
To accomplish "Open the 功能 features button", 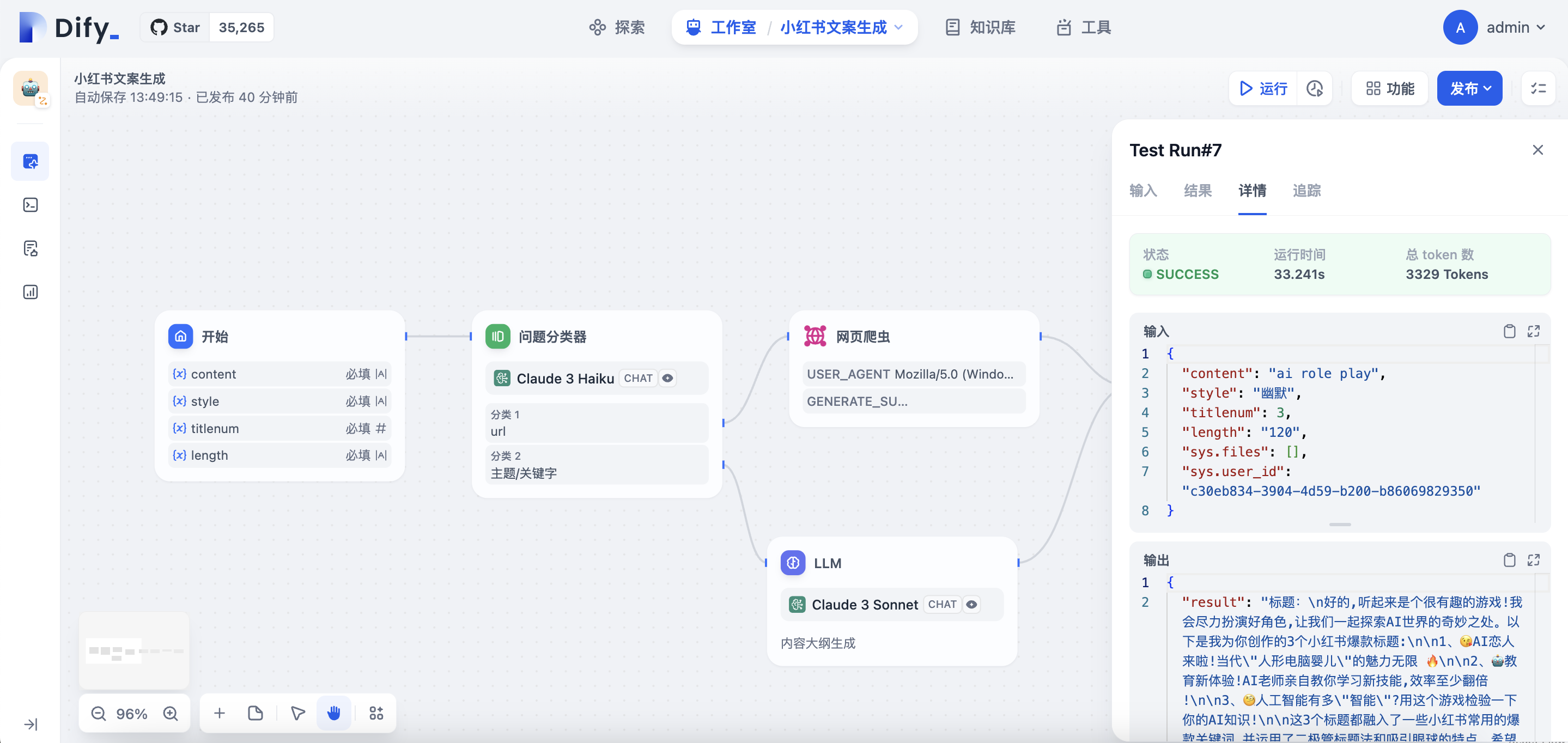I will click(x=1390, y=89).
